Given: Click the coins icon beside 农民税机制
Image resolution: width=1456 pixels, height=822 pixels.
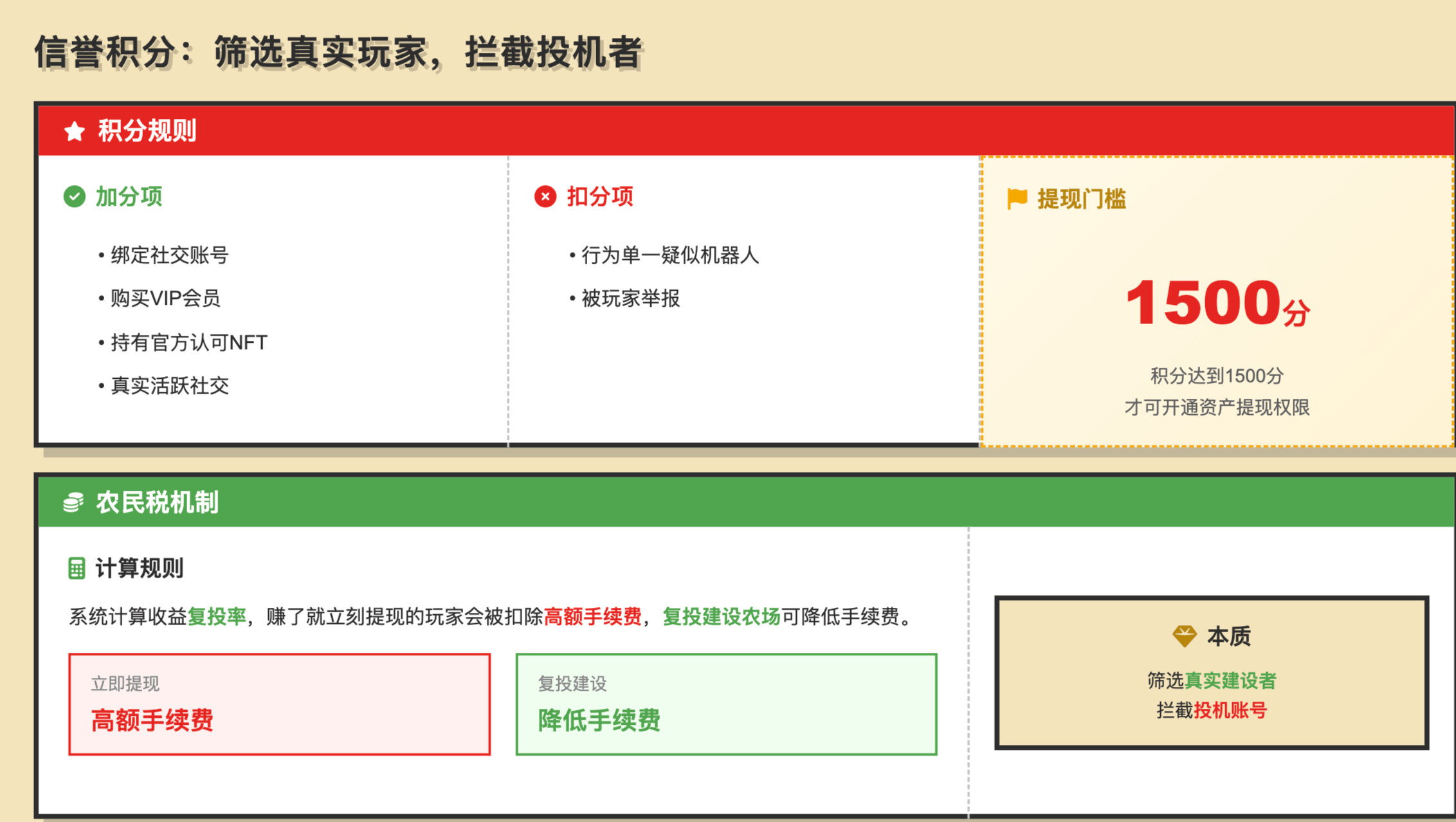Looking at the screenshot, I should pyautogui.click(x=73, y=502).
